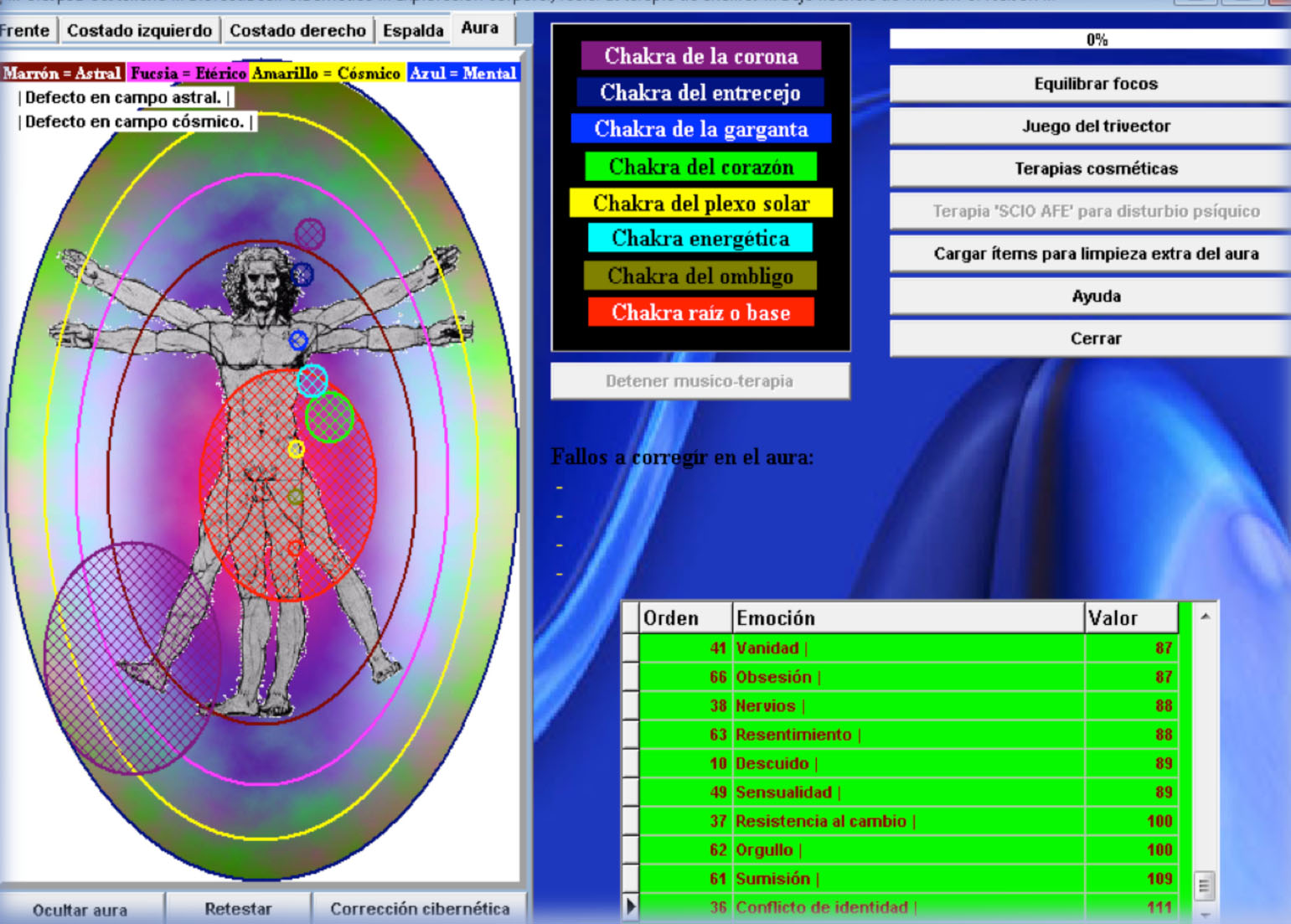The width and height of the screenshot is (1291, 924).
Task: Click Chakra del corazón green bar
Action: [x=700, y=167]
